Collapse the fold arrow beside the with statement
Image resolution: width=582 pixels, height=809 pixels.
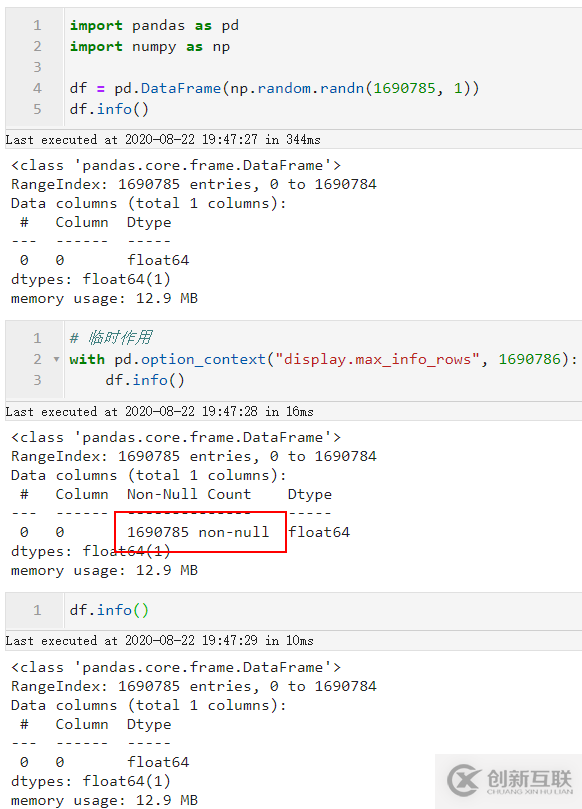(x=56, y=359)
